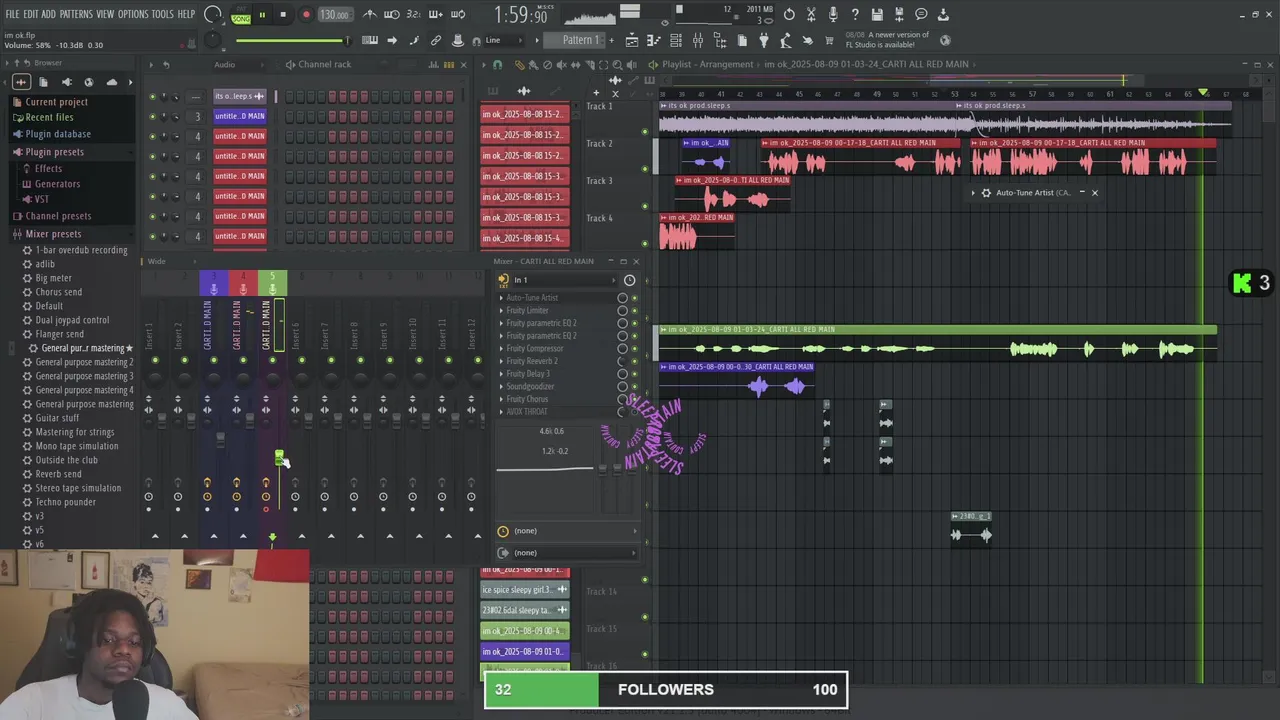Click the one-click audio recording microphone

[x=833, y=14]
